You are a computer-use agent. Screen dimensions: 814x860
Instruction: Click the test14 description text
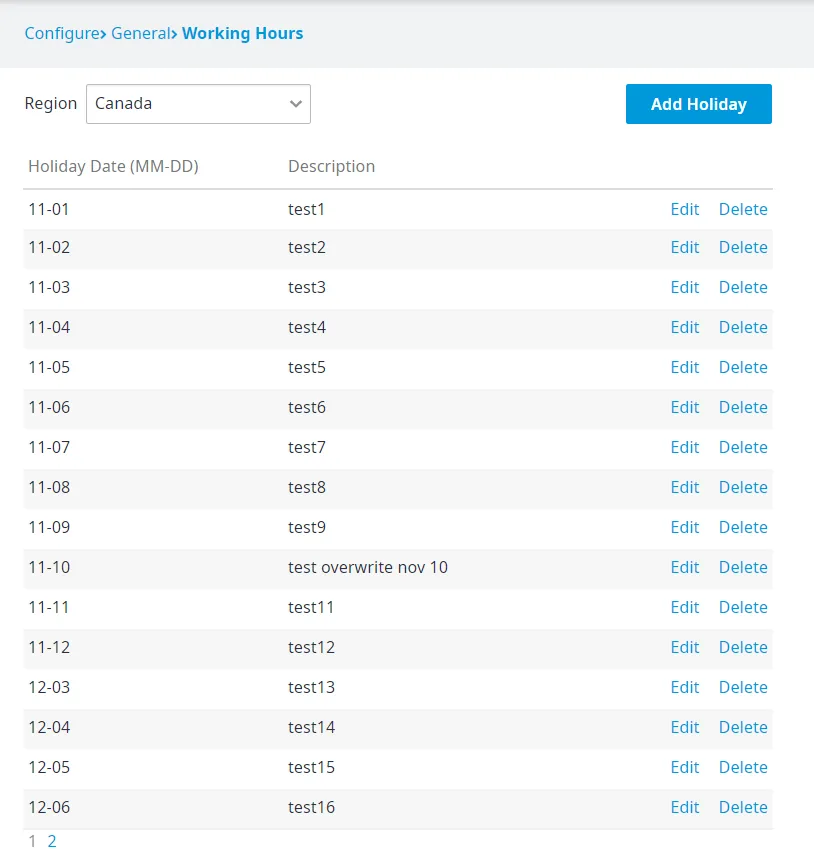click(312, 728)
